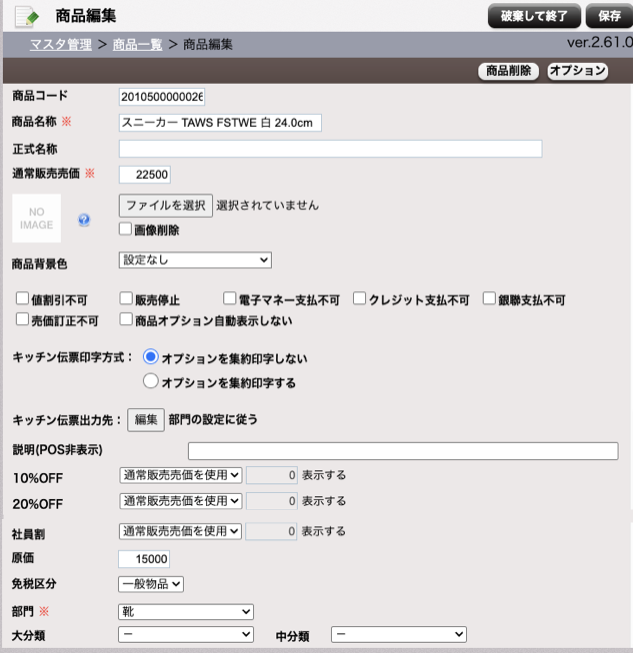633x653 pixels.
Task: Tick the クレジット支払不可 checkbox
Action: coord(360,299)
